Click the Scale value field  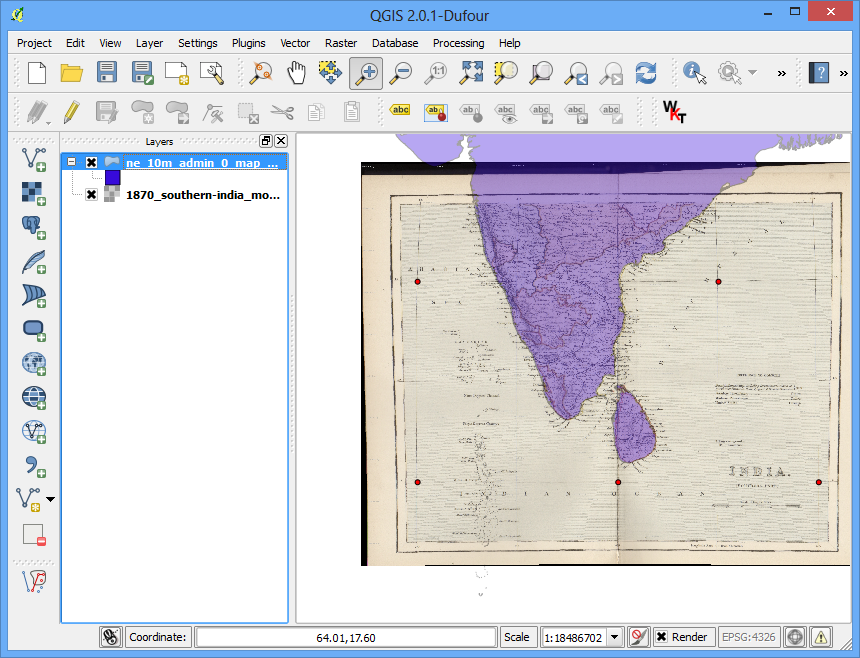pyautogui.click(x=574, y=637)
